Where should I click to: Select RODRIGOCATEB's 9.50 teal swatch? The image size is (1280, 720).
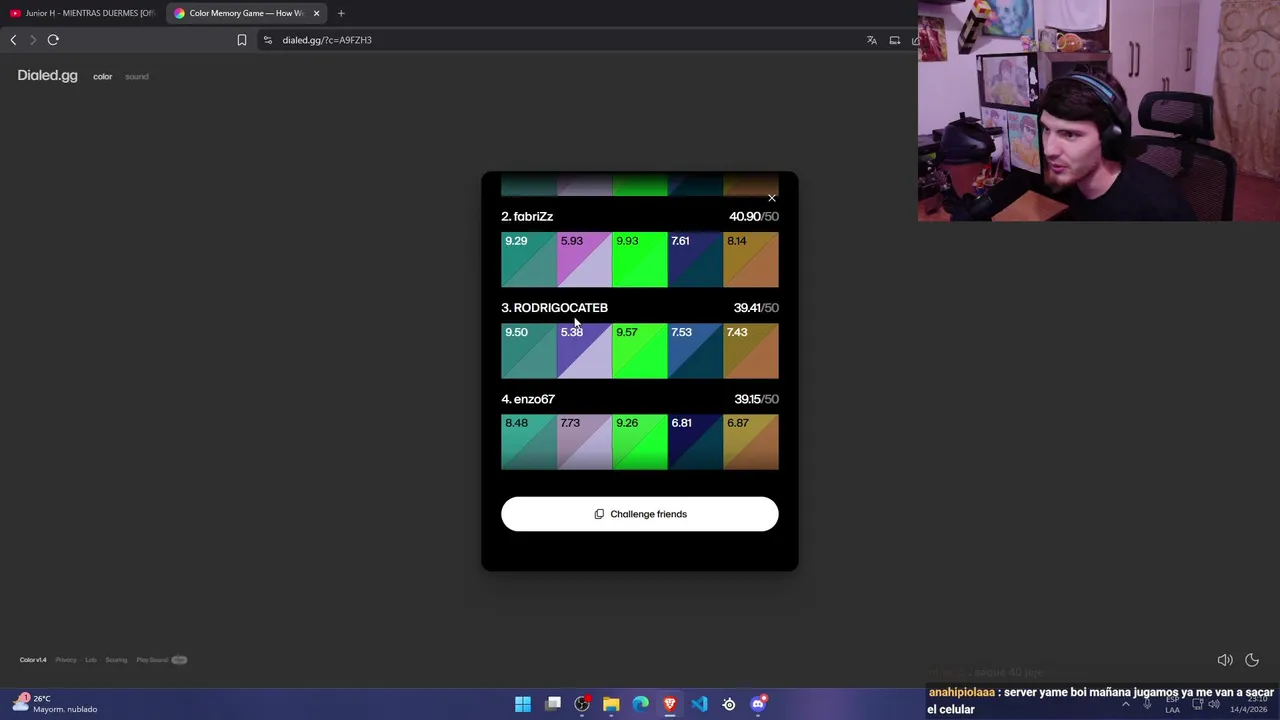(x=529, y=351)
